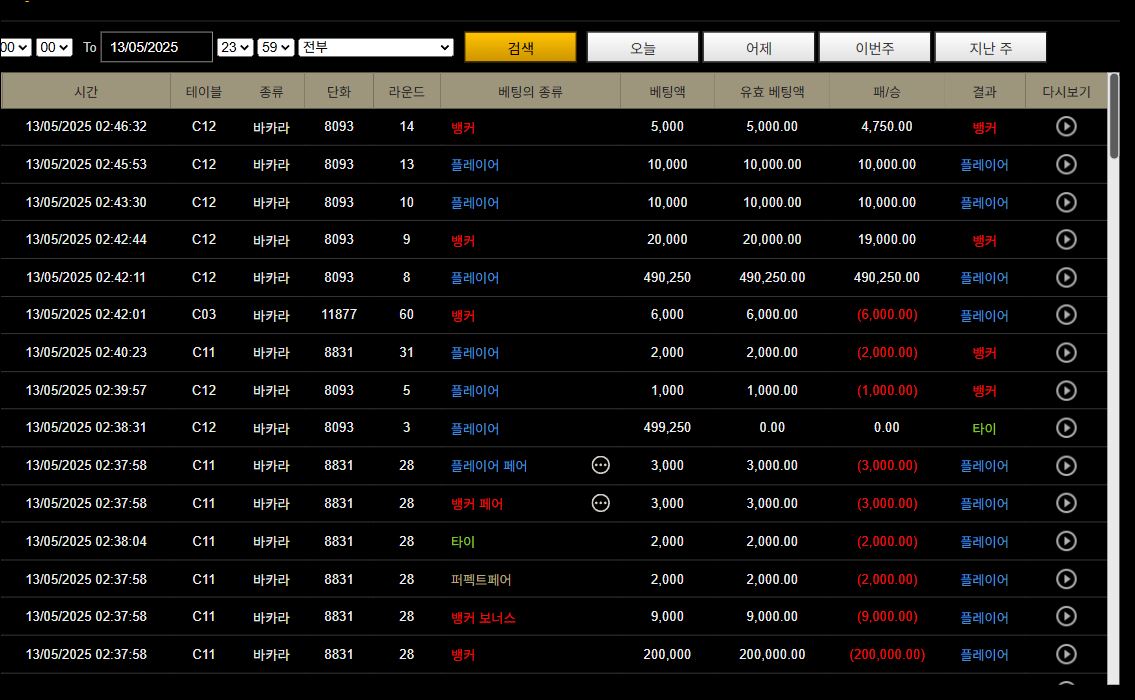The width and height of the screenshot is (1135, 700).
Task: Click the 유효 베팅액 column header
Action: click(772, 92)
